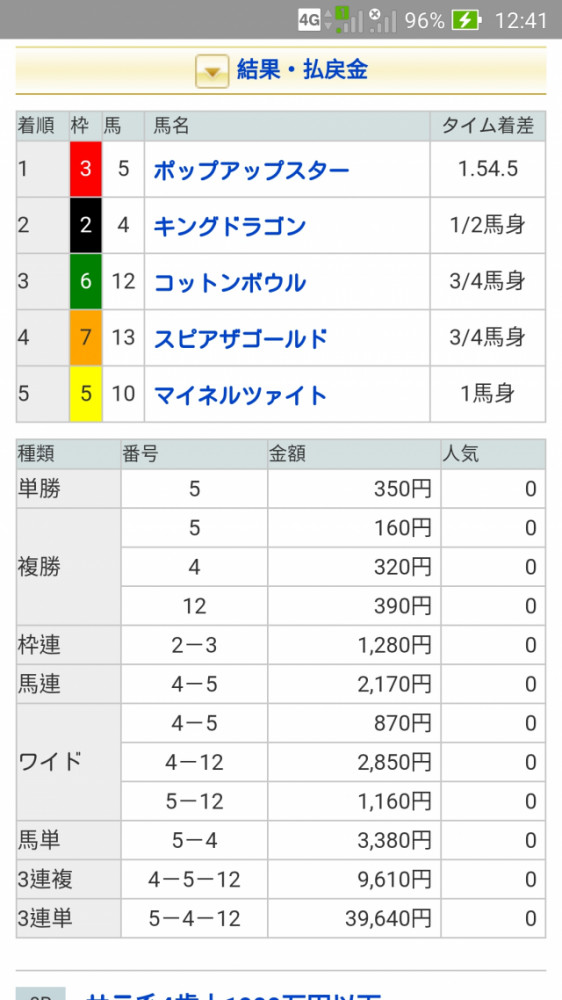Select the 馬単 5−4 number cell
The image size is (562, 1000).
click(194, 841)
